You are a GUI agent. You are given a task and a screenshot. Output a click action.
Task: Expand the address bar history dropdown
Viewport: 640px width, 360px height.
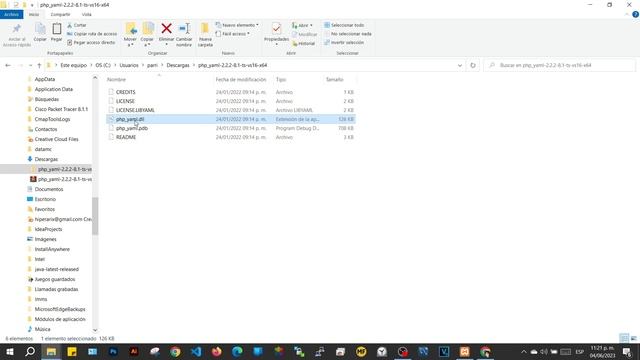coord(460,65)
